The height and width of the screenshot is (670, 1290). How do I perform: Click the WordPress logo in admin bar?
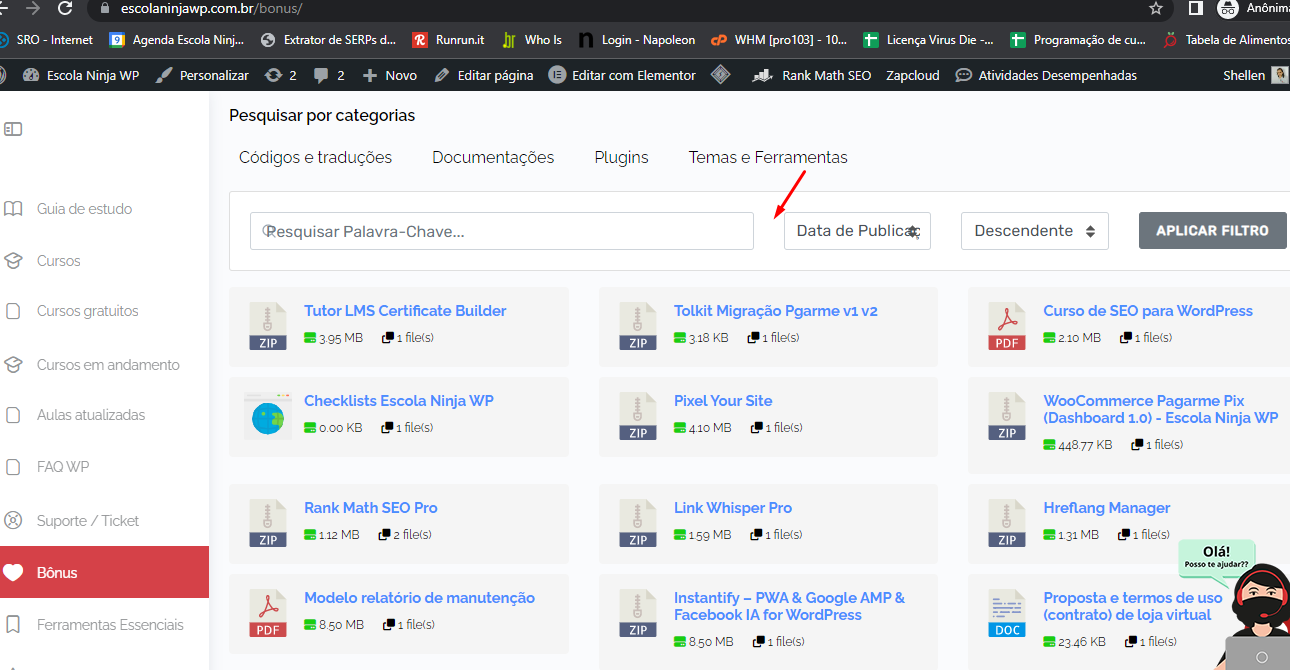tap(3, 75)
